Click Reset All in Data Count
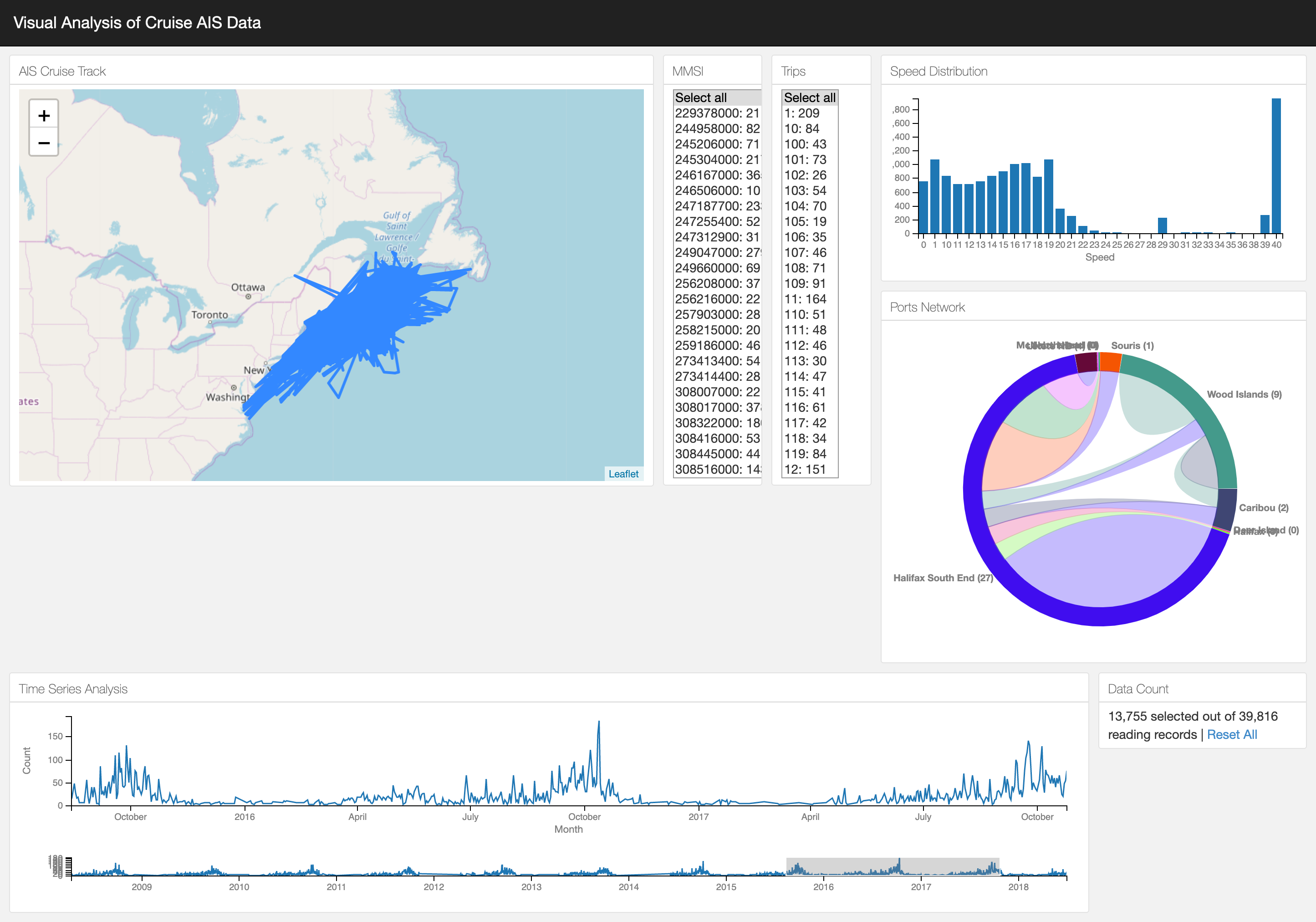The height and width of the screenshot is (922, 1316). pos(1232,734)
